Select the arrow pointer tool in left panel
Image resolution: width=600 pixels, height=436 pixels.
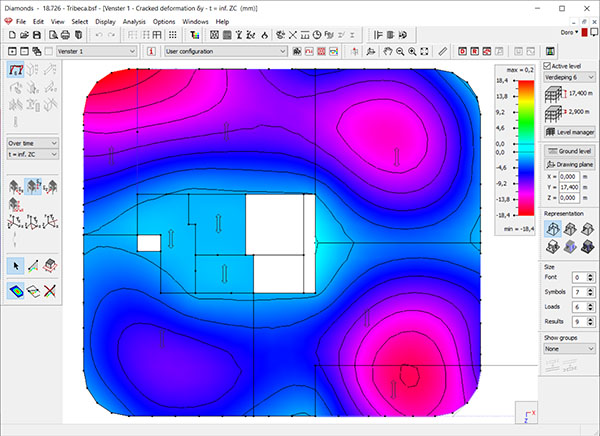click(x=16, y=266)
